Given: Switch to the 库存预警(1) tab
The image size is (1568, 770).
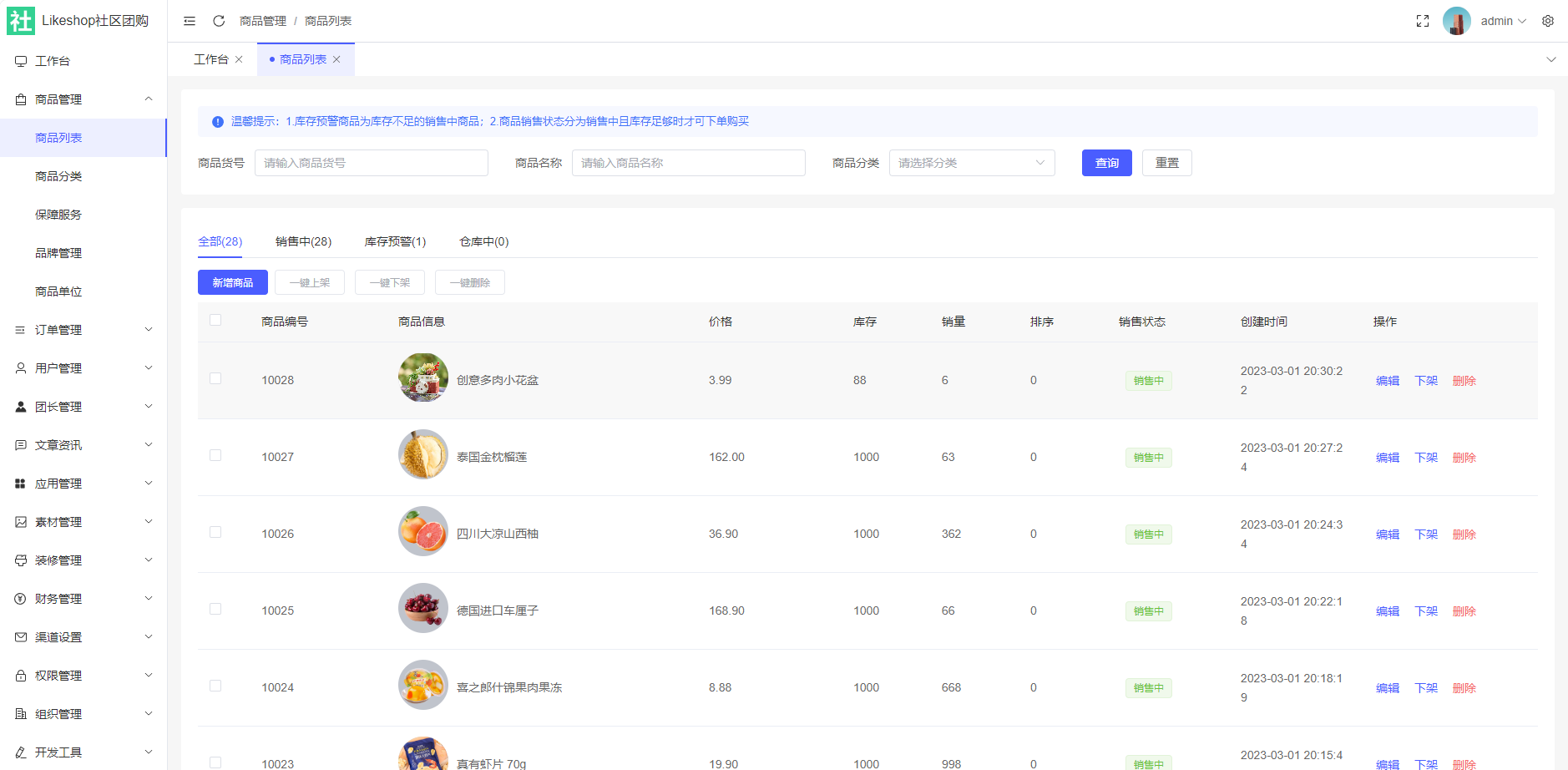Looking at the screenshot, I should pos(394,241).
